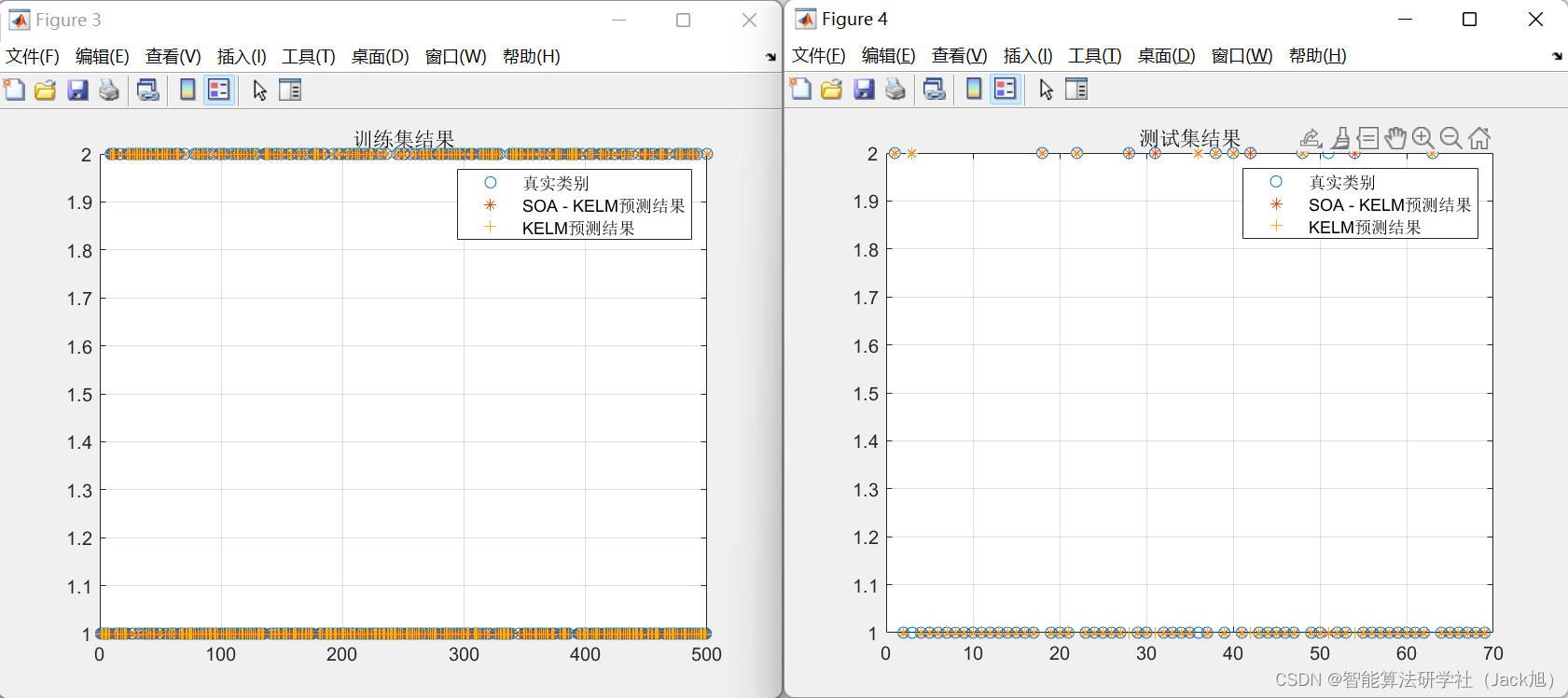Select KELM预测结果 legend entry in Figure 4
The height and width of the screenshot is (698, 1568).
1365,227
